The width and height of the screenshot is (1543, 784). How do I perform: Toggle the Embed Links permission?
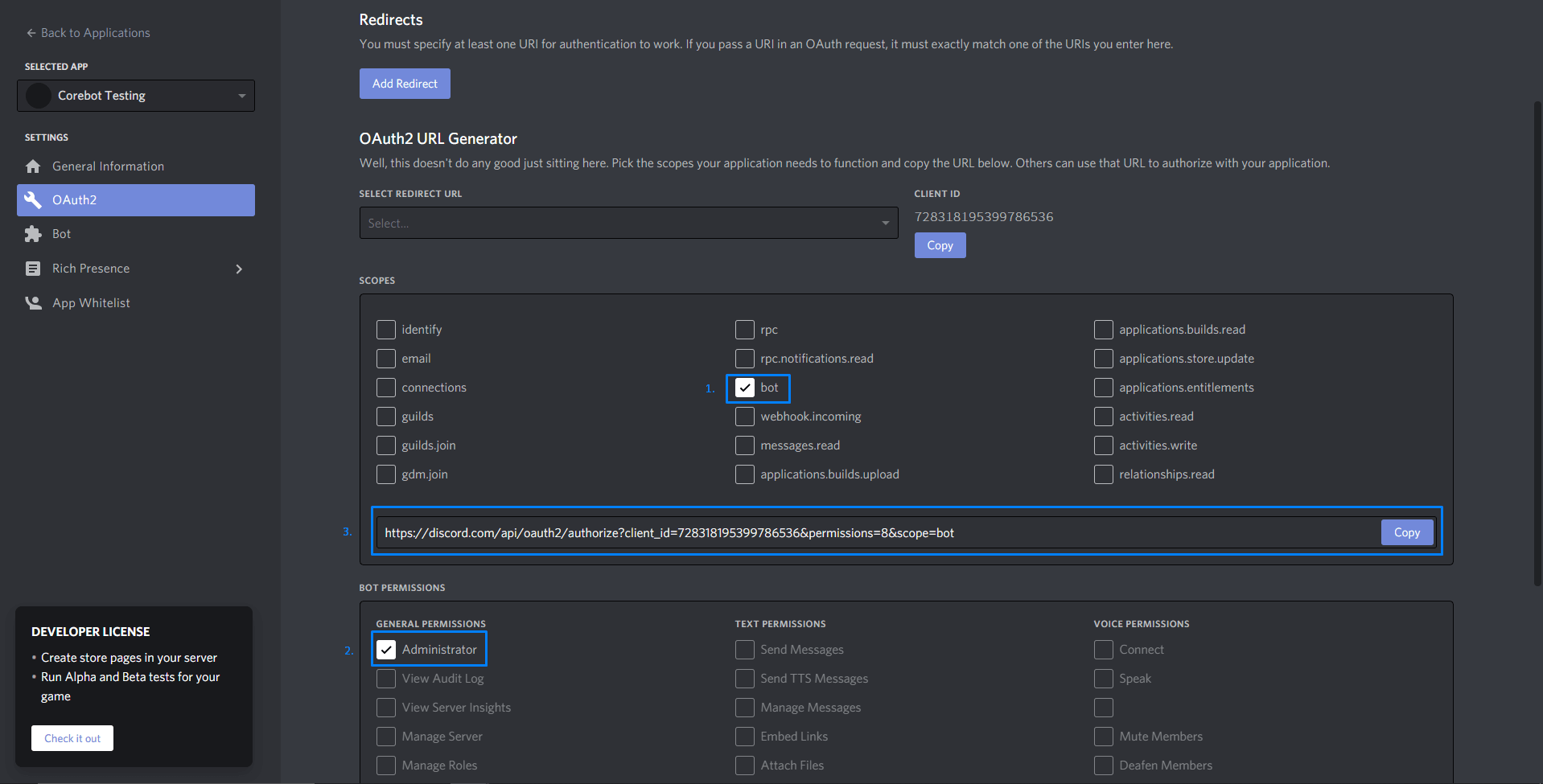point(745,737)
